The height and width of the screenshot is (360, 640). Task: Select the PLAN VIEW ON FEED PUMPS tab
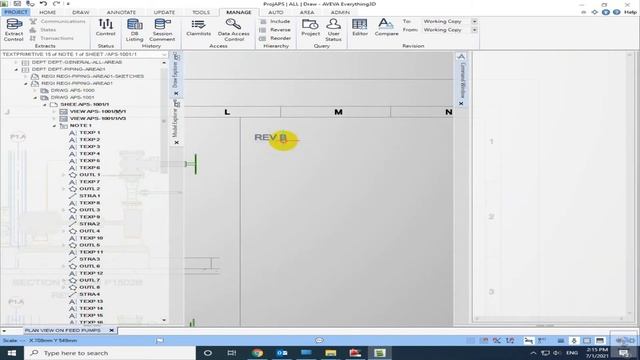[63, 330]
